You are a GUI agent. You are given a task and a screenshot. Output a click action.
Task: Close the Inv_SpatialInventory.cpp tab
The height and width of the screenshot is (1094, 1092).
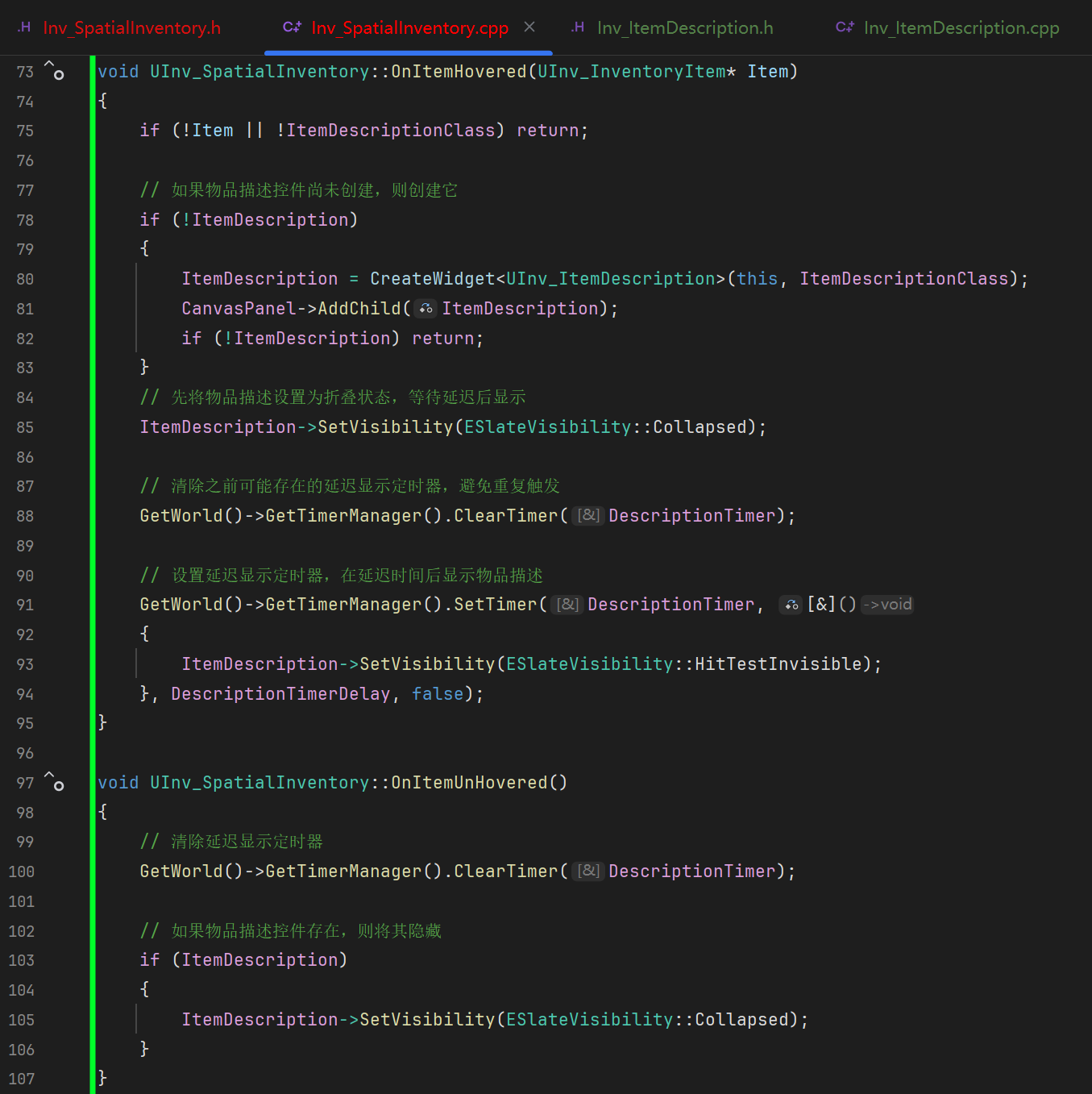tap(529, 27)
